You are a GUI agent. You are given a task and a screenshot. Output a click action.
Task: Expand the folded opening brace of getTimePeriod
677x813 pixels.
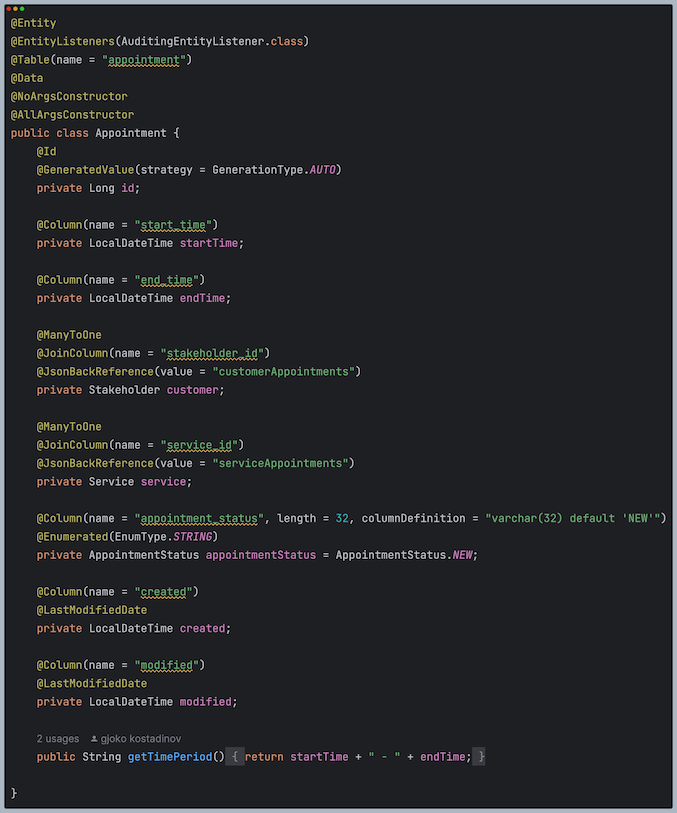point(235,757)
